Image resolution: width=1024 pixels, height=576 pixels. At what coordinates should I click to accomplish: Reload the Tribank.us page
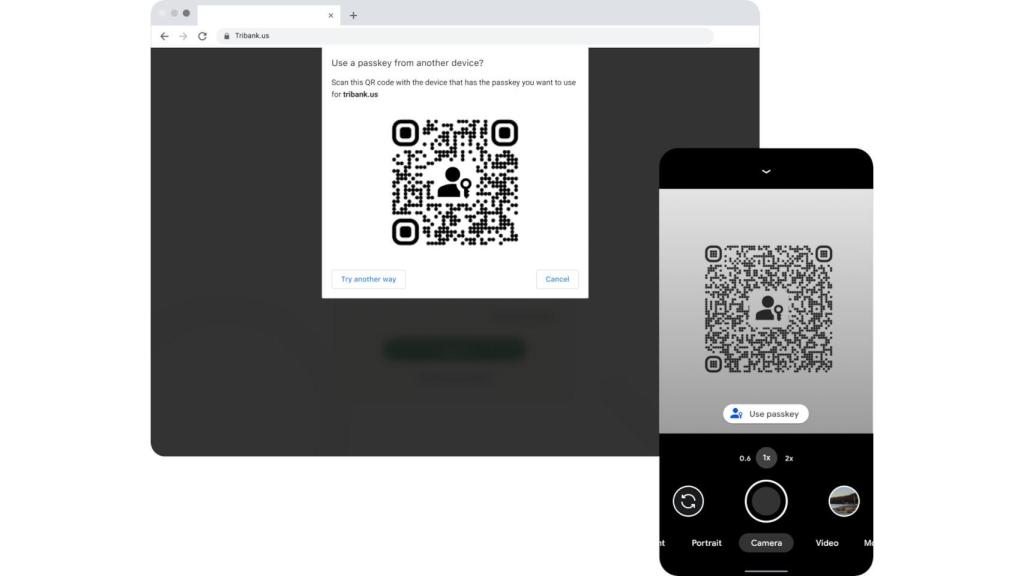200,36
